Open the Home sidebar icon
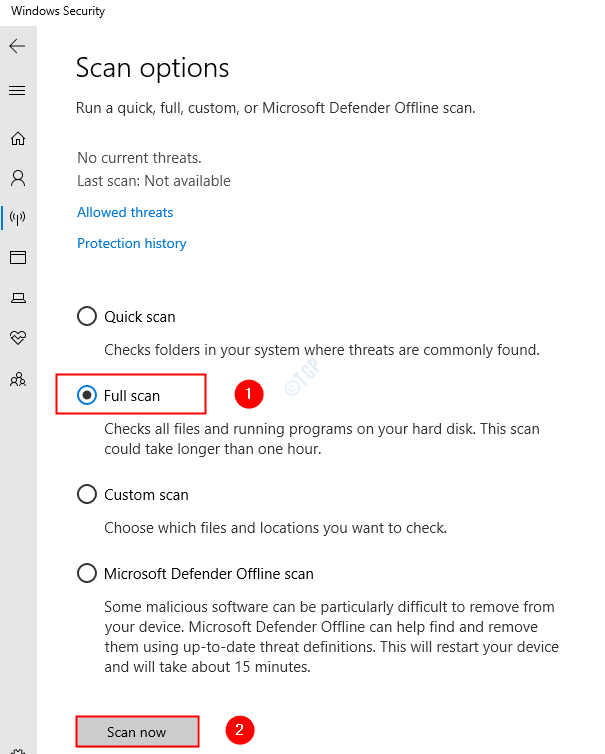Screen dimensions: 605x754 click(18, 138)
